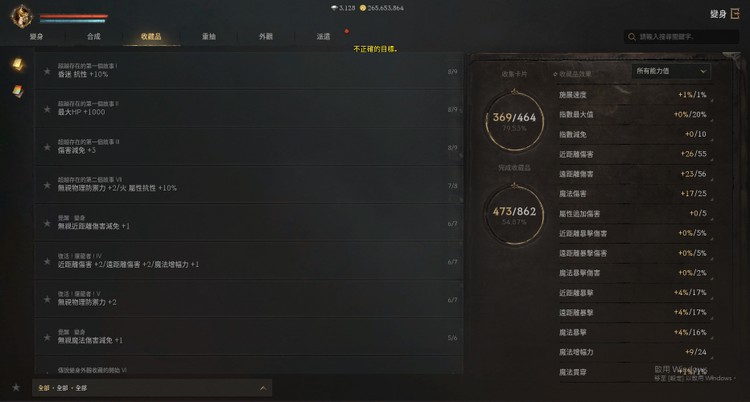Open the 派遣 tab

323,36
